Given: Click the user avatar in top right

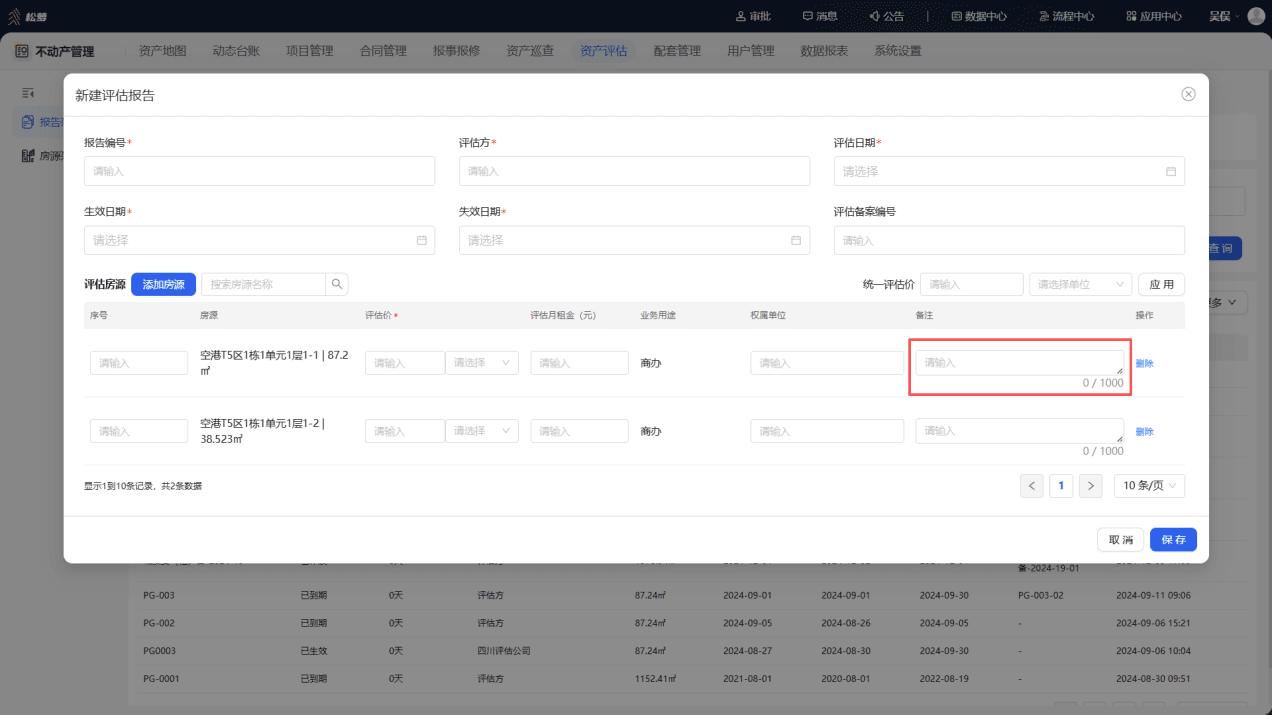Looking at the screenshot, I should 1256,16.
